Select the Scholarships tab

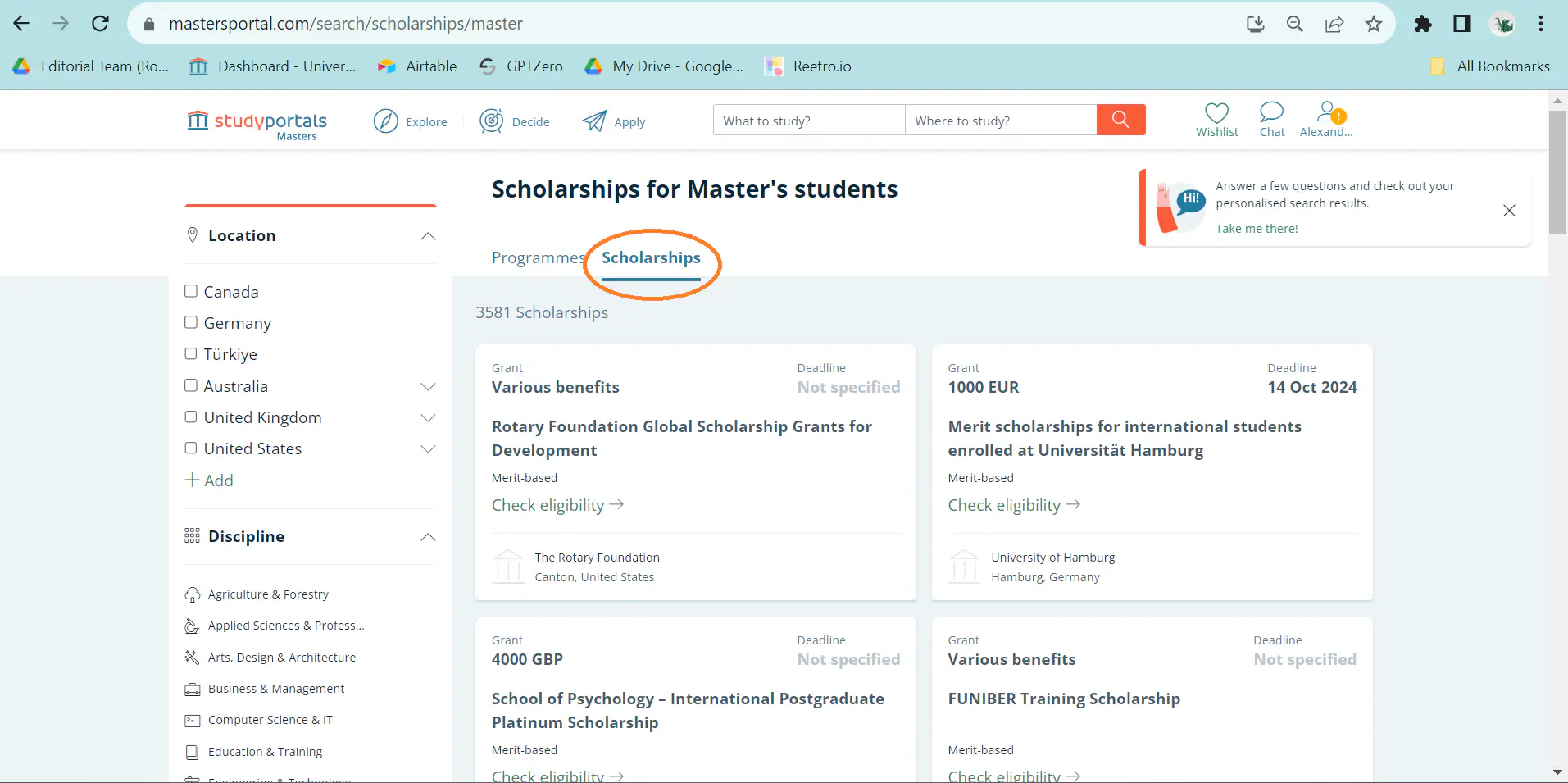[x=651, y=257]
